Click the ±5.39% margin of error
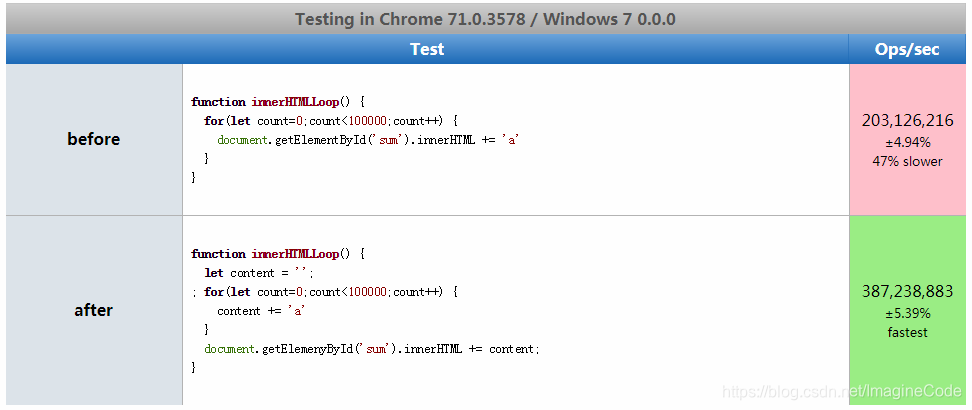The width and height of the screenshot is (972, 410). (x=907, y=313)
